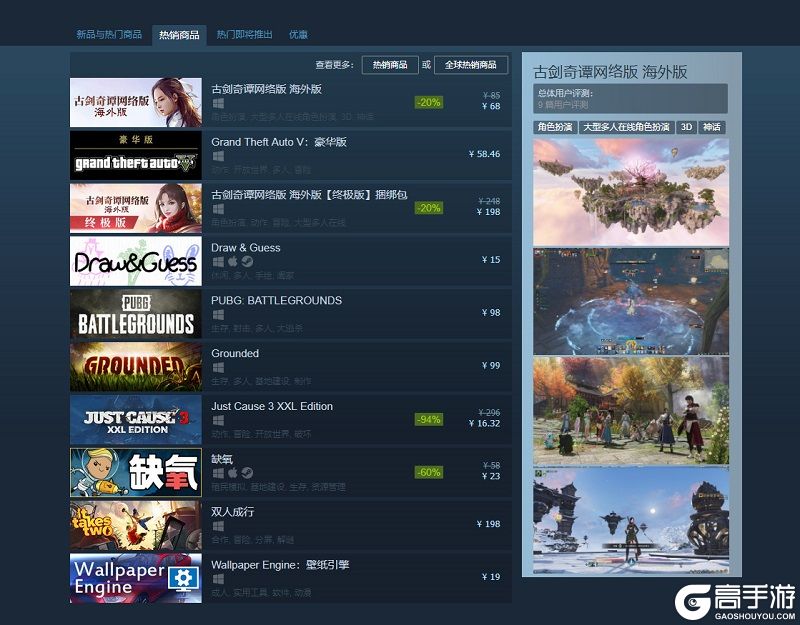Viewport: 800px width, 625px height.
Task: Open the autumn village characters screenshot
Action: pos(631,411)
